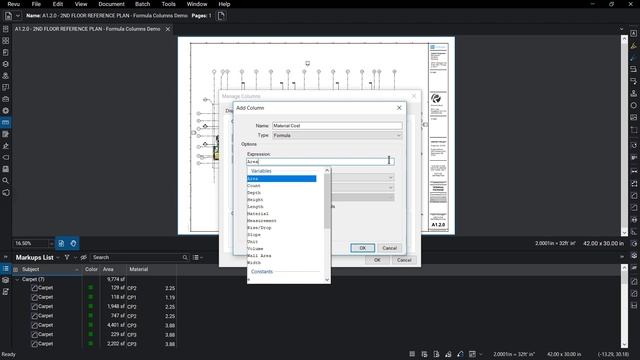Open the status bar dropdown arrow after Sync icon

[480, 354]
